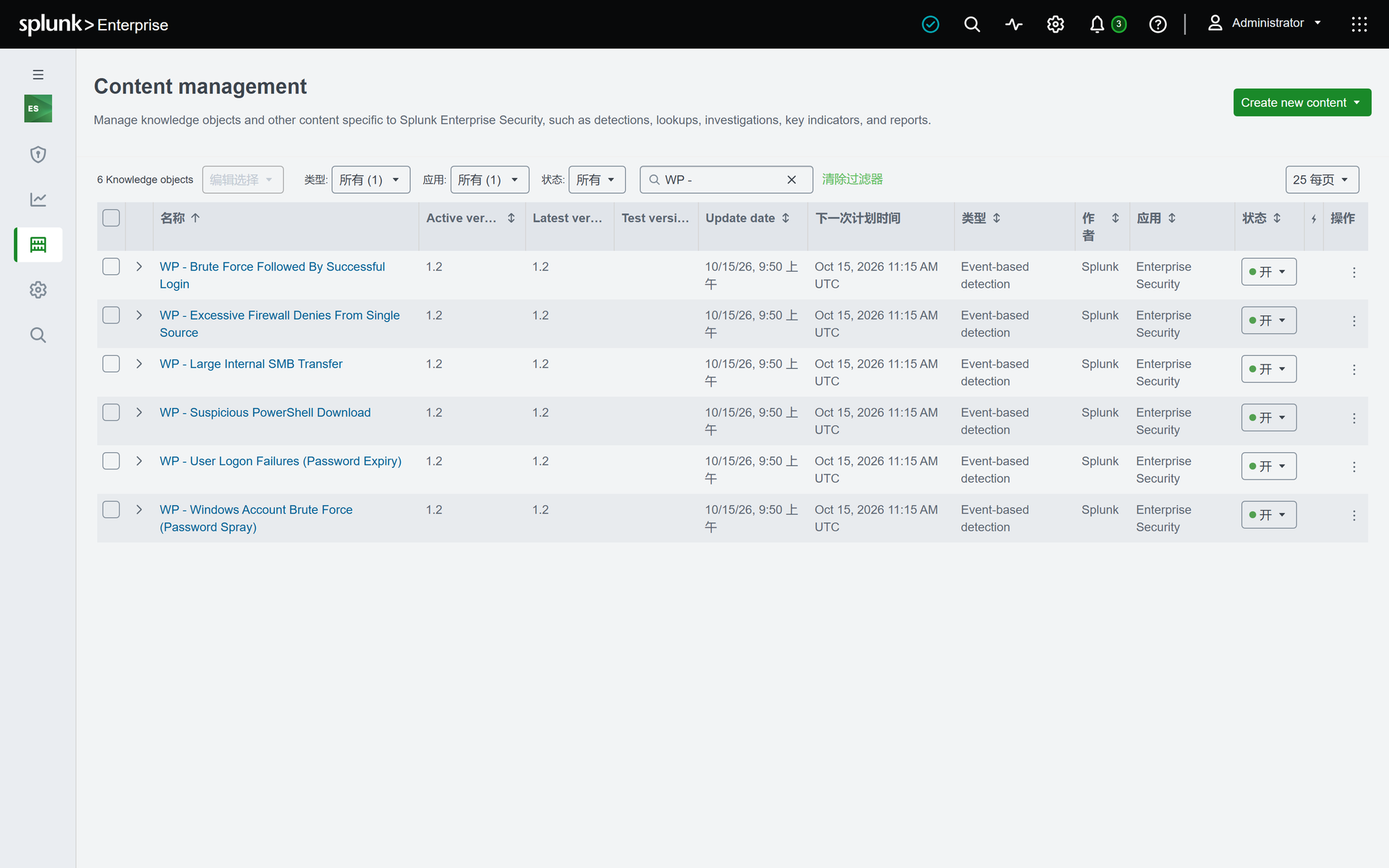
Task: Open the content management sidebar icon
Action: click(38, 244)
